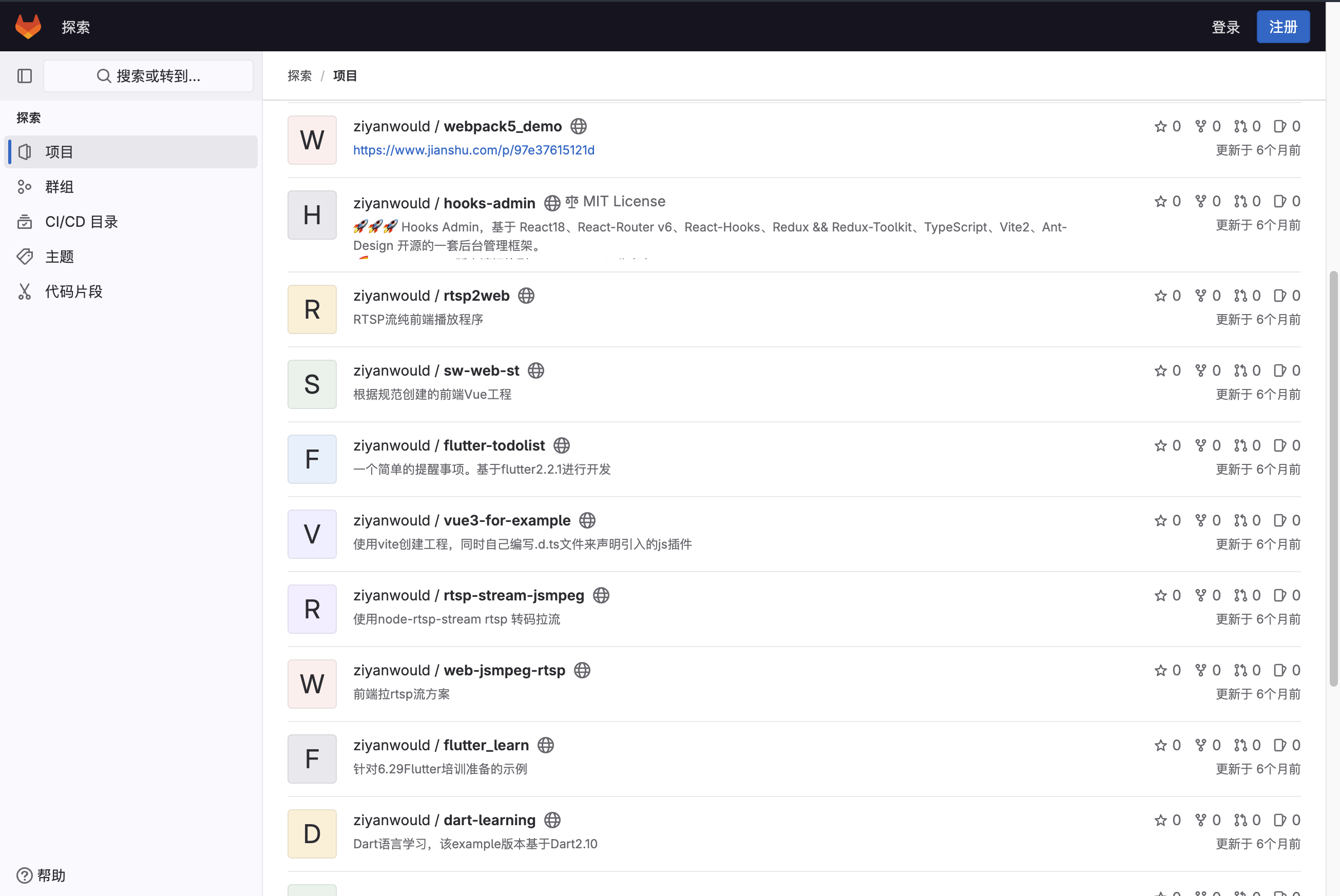Click the 搜索或转到 search box
This screenshot has height=896, width=1340.
tap(149, 76)
